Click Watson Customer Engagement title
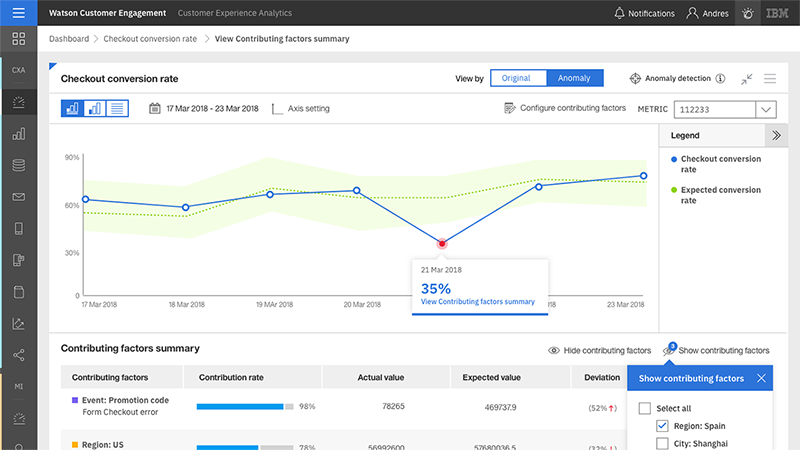800x450 pixels. (x=107, y=13)
